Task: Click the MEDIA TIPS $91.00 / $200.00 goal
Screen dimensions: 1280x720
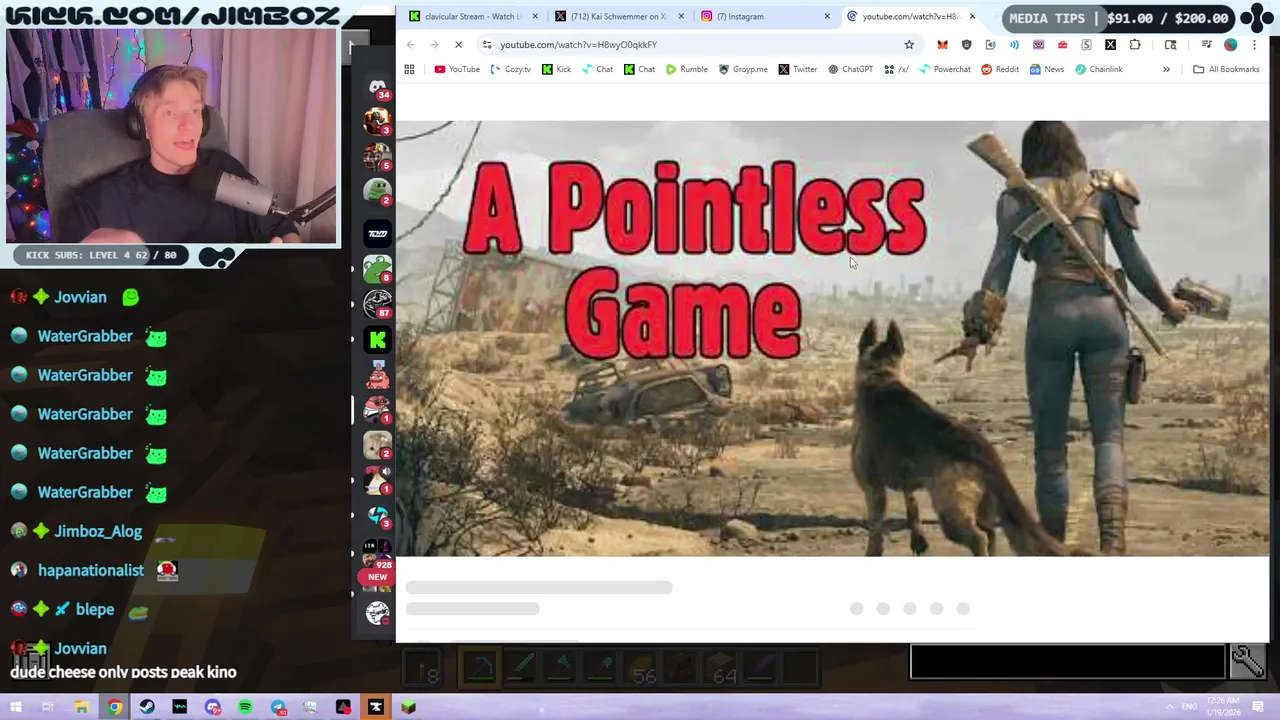Action: click(1119, 18)
